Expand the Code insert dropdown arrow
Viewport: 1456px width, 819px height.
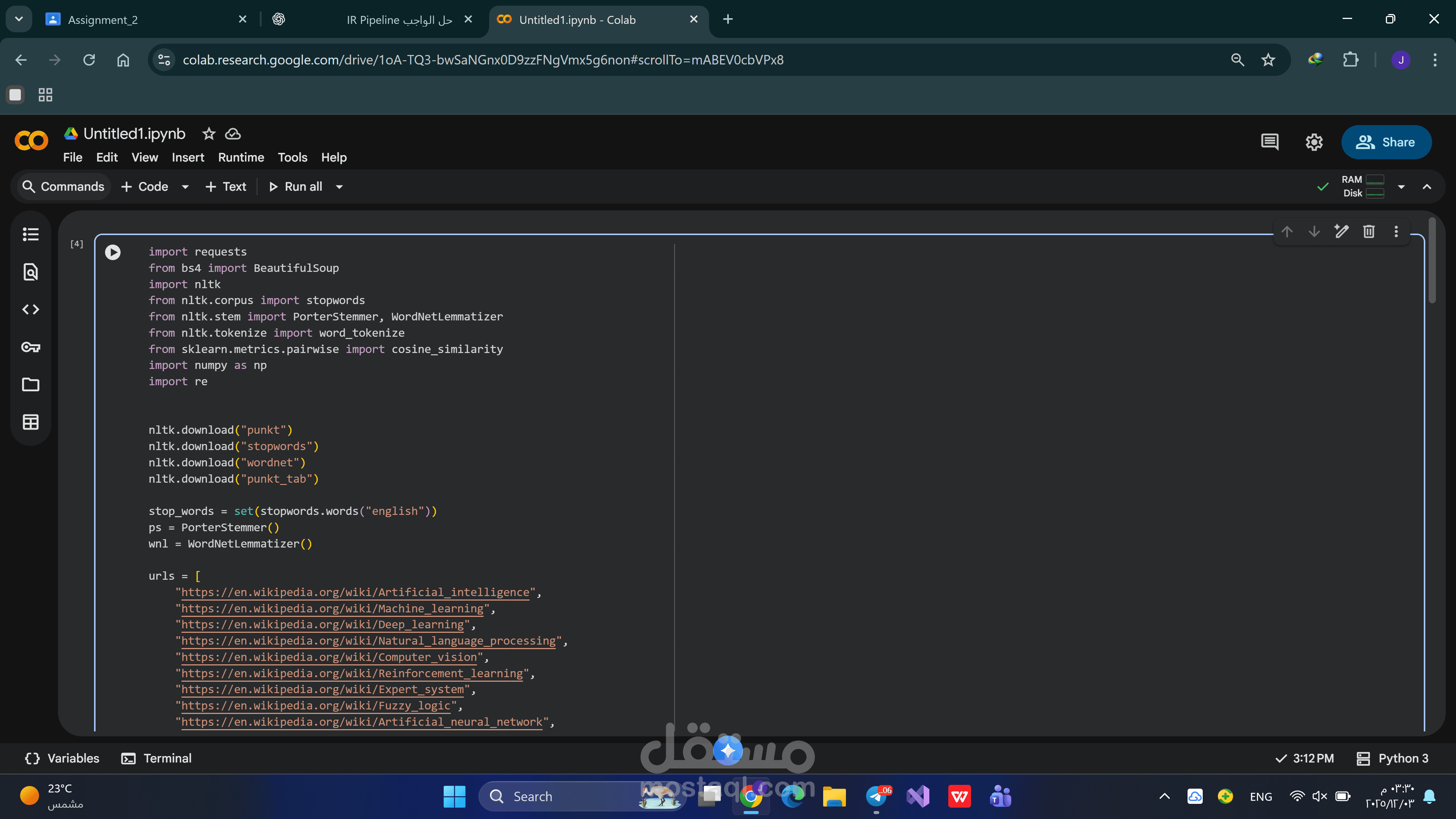click(x=185, y=187)
